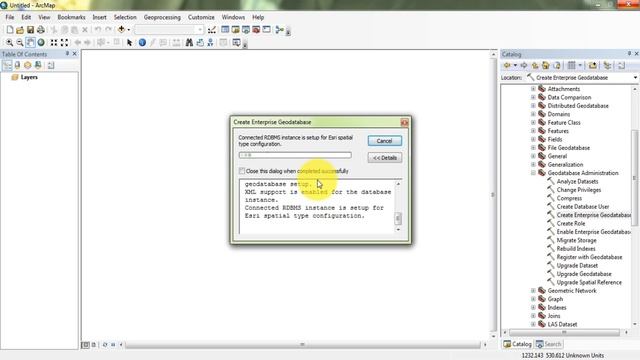Choose the Select Elements arrow tool
This screenshot has width=640, height=360.
click(x=129, y=42)
